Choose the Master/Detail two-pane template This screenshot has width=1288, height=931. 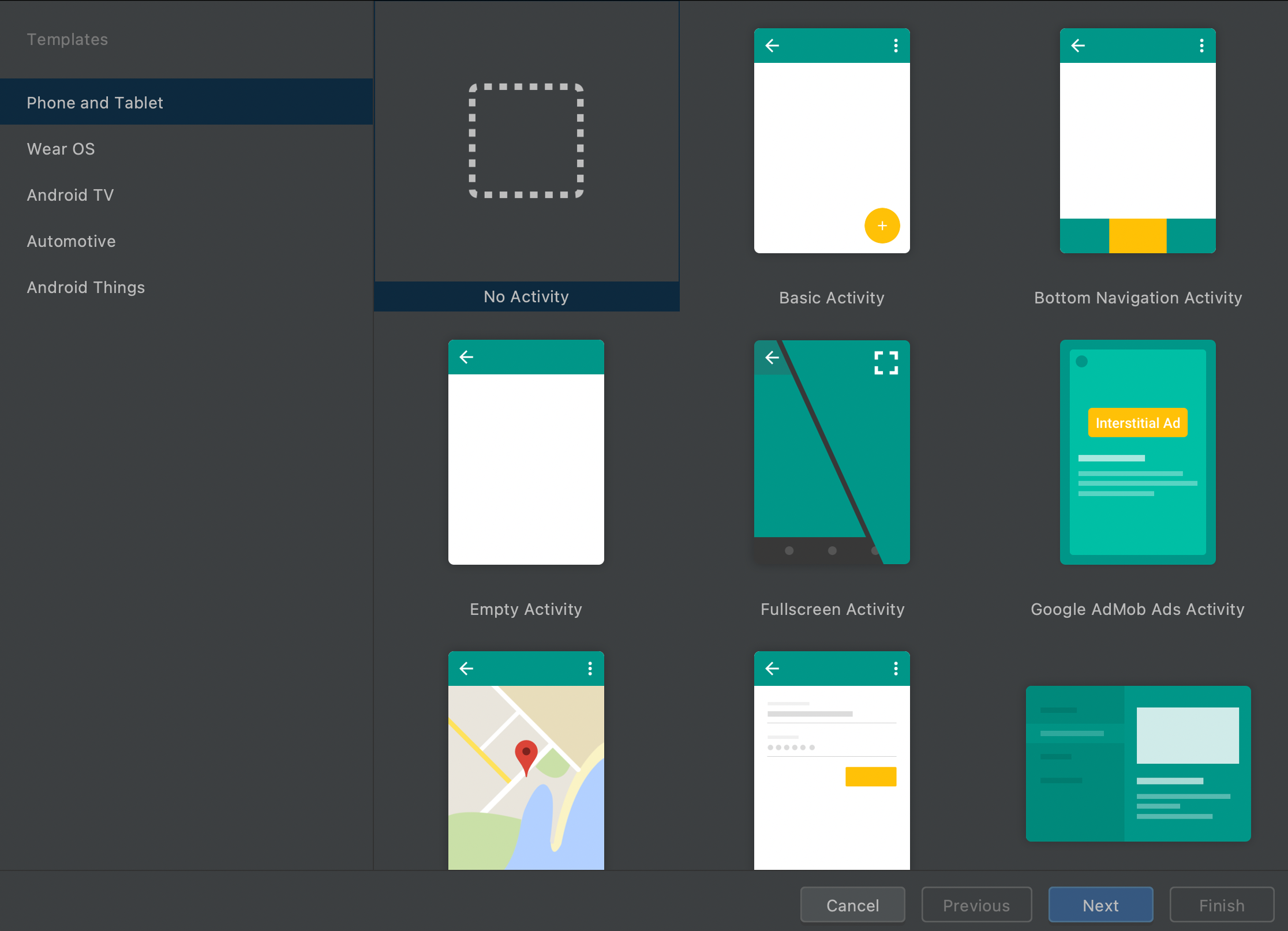tap(1137, 763)
